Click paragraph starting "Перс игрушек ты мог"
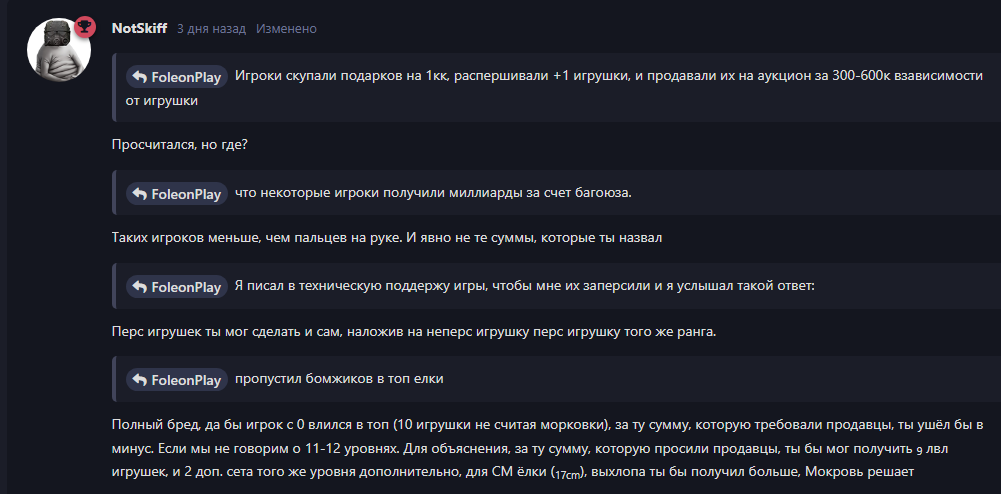The width and height of the screenshot is (1001, 494). [414, 333]
